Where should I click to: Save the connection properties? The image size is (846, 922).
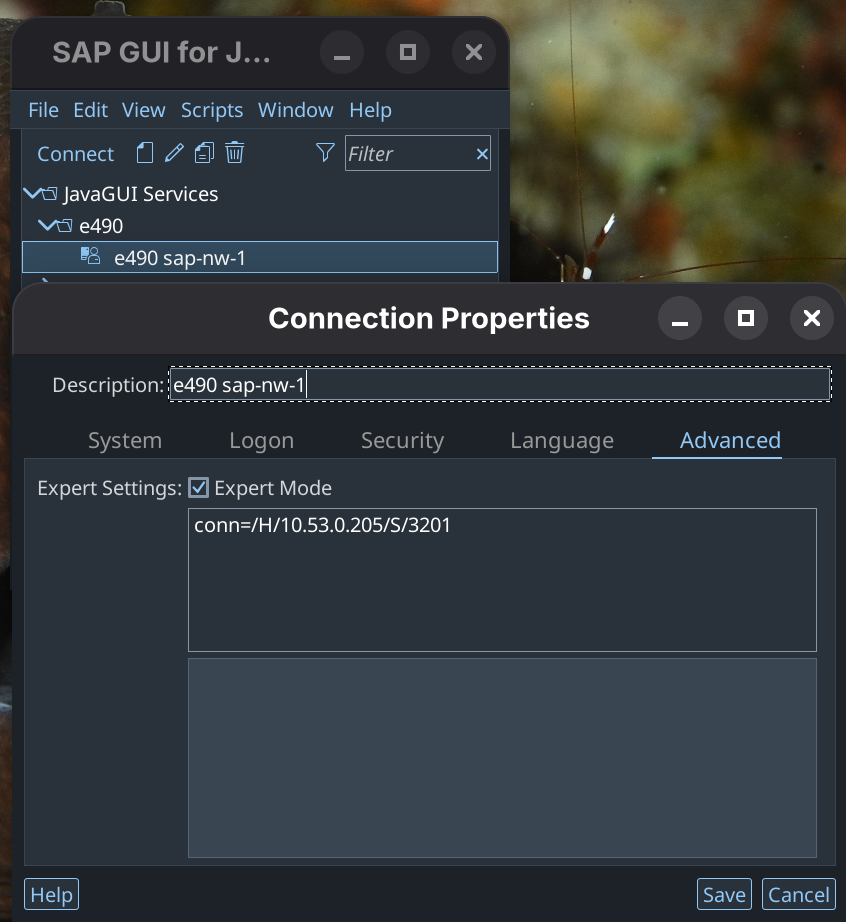(x=724, y=894)
